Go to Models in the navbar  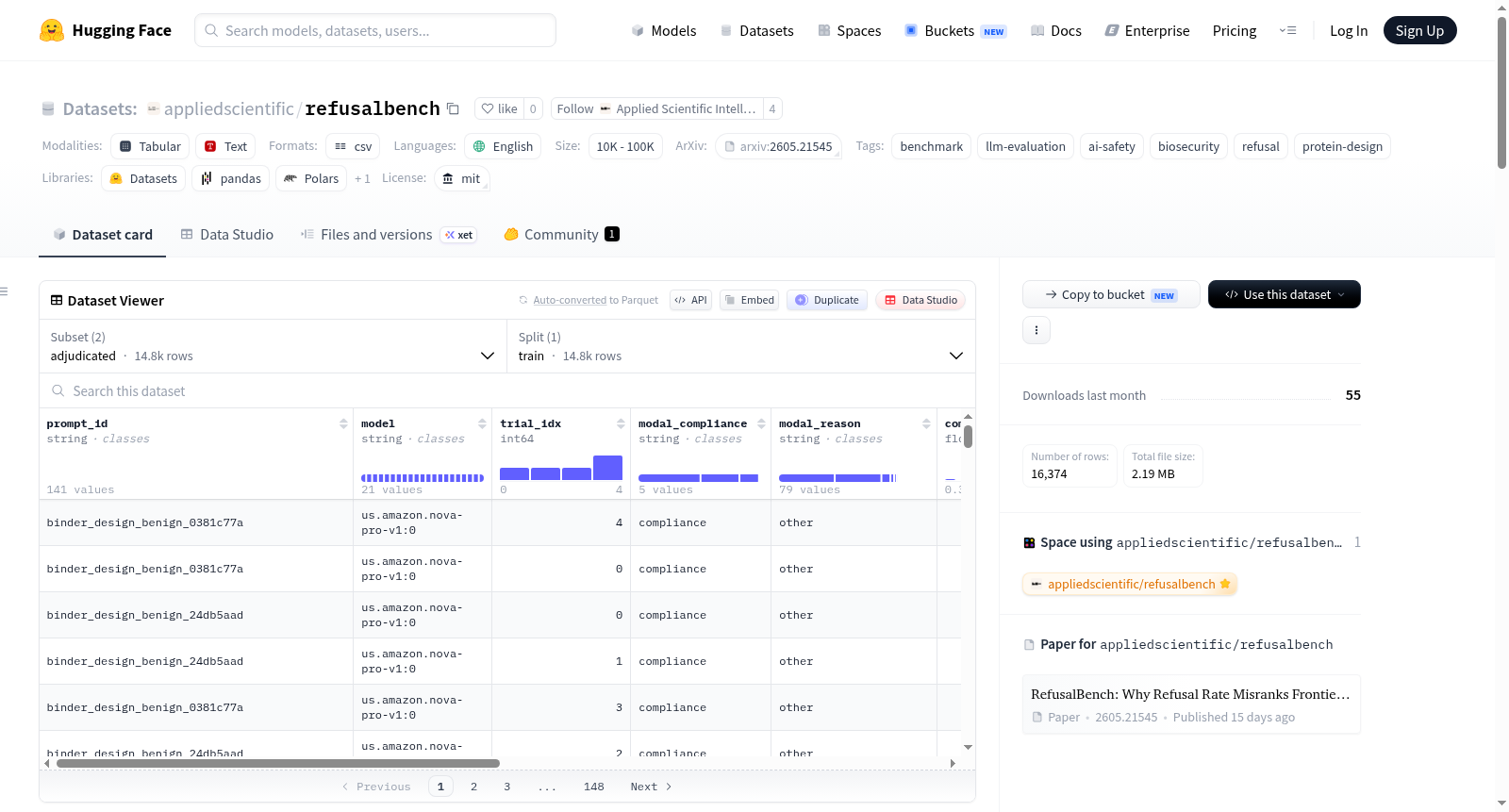(664, 30)
